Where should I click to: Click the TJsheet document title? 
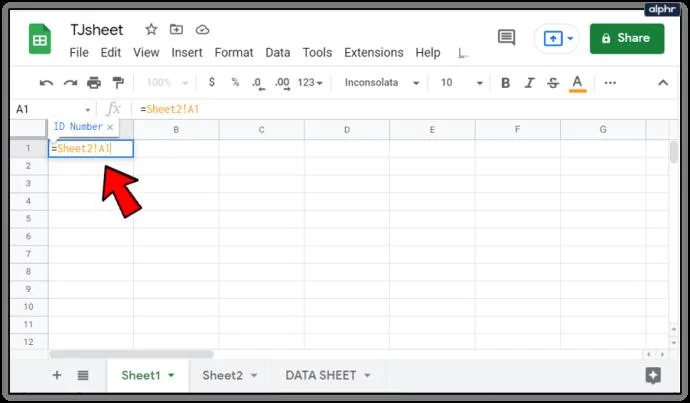click(96, 30)
